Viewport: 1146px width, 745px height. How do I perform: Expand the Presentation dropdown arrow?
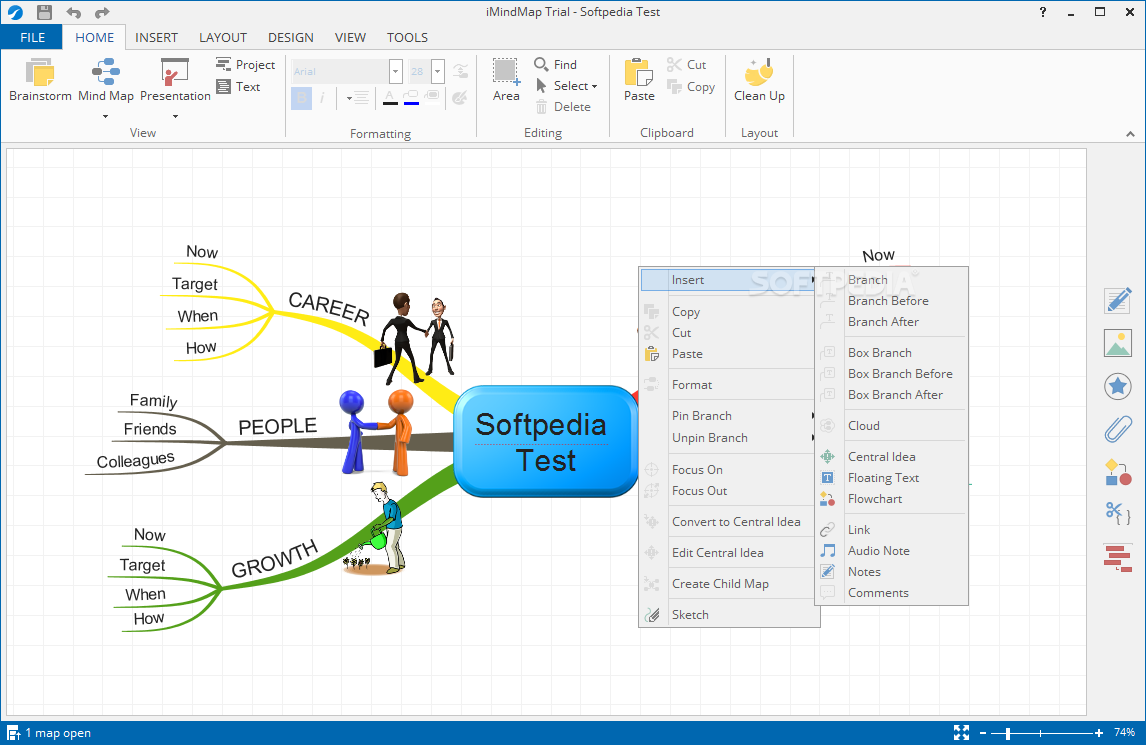click(x=175, y=116)
